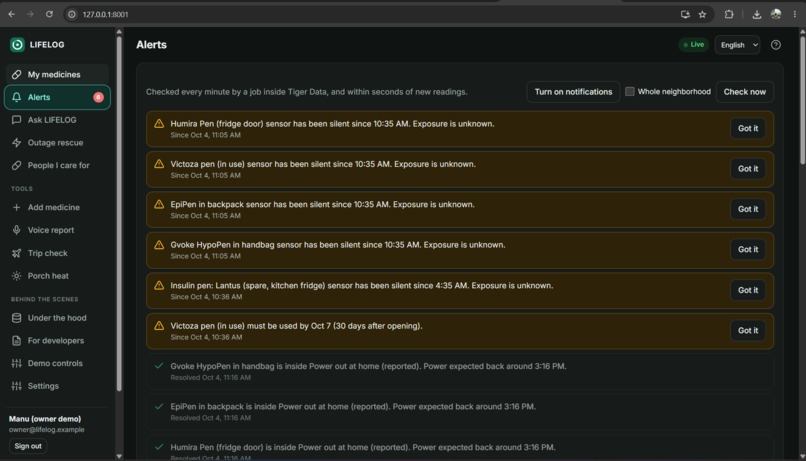This screenshot has height=461, width=806.
Task: Click the help question mark icon
Action: (x=776, y=45)
